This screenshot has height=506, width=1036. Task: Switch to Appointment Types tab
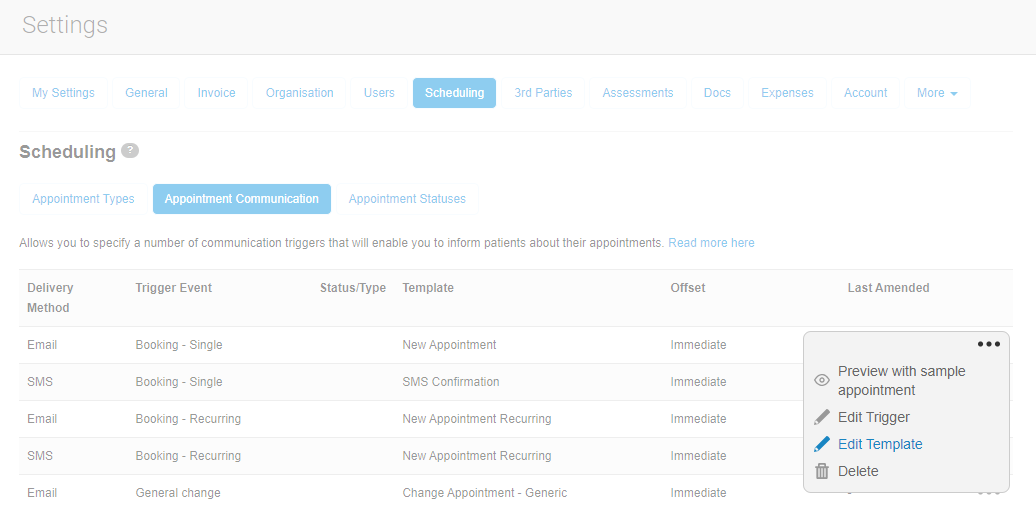(x=83, y=199)
